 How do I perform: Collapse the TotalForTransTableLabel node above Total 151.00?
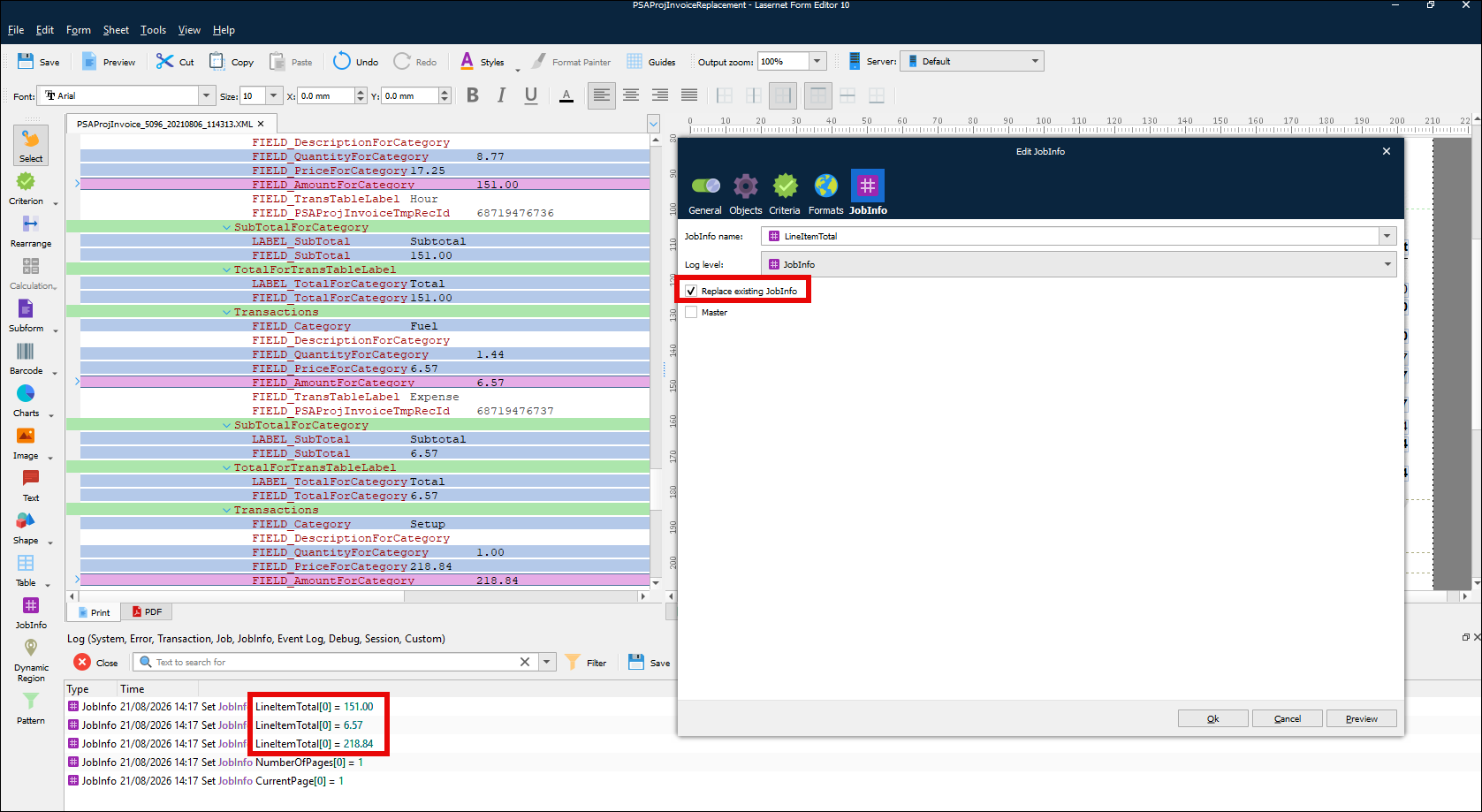point(227,269)
